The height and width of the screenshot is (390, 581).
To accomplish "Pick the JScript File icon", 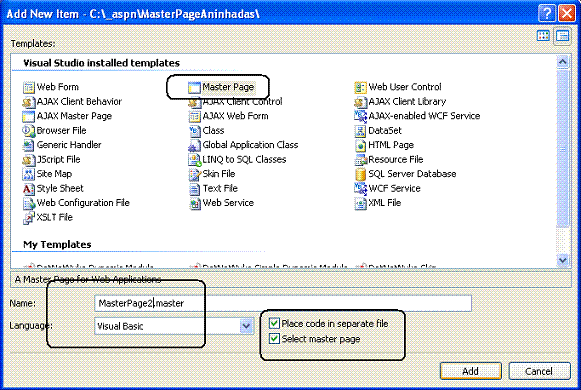I will click(29, 160).
